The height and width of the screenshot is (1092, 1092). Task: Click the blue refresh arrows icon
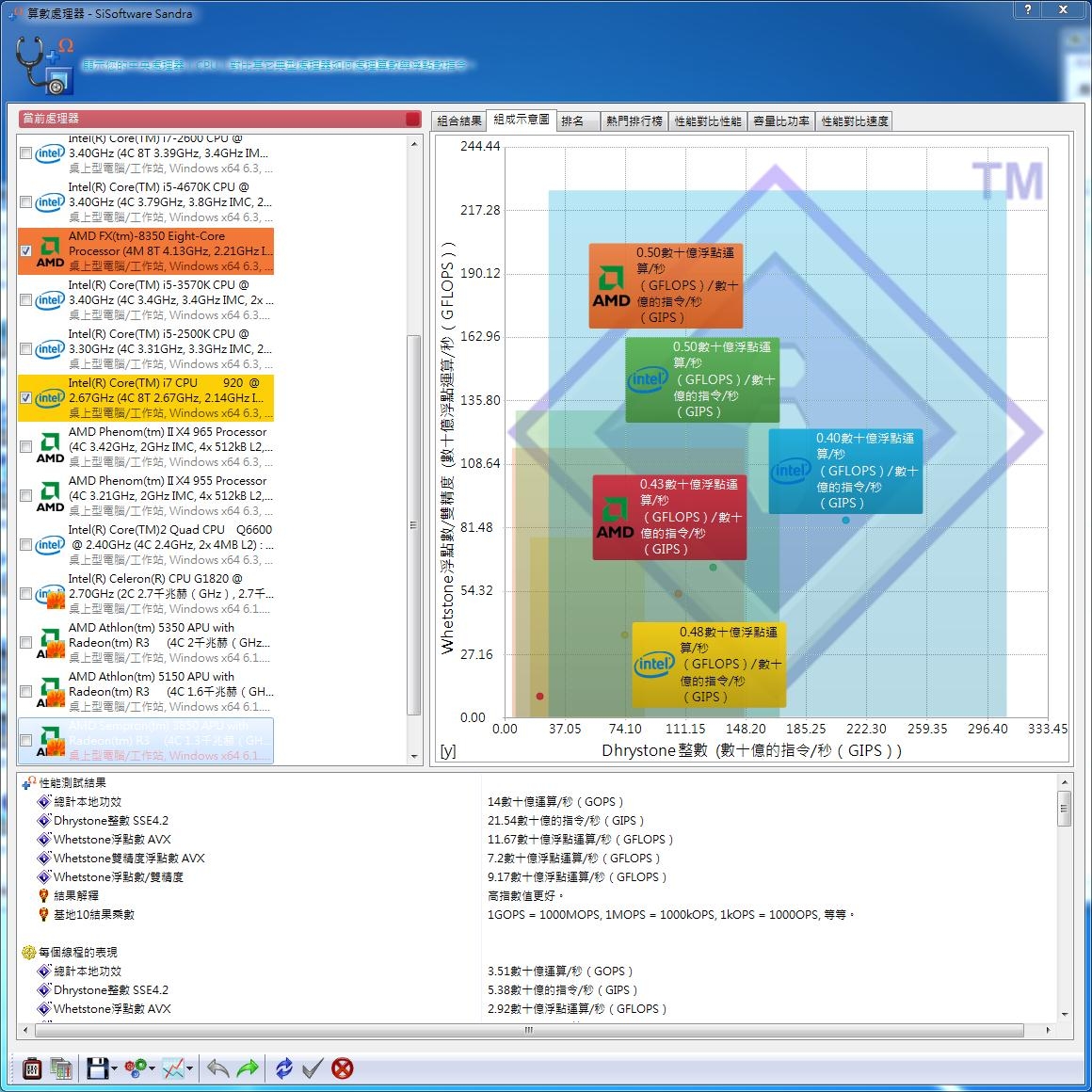[284, 1068]
